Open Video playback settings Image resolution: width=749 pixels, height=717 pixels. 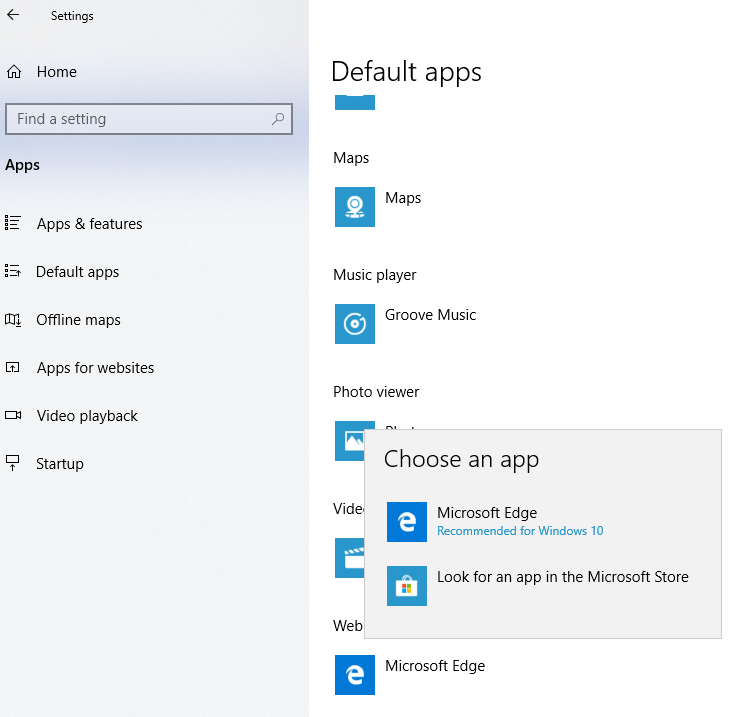click(x=87, y=416)
